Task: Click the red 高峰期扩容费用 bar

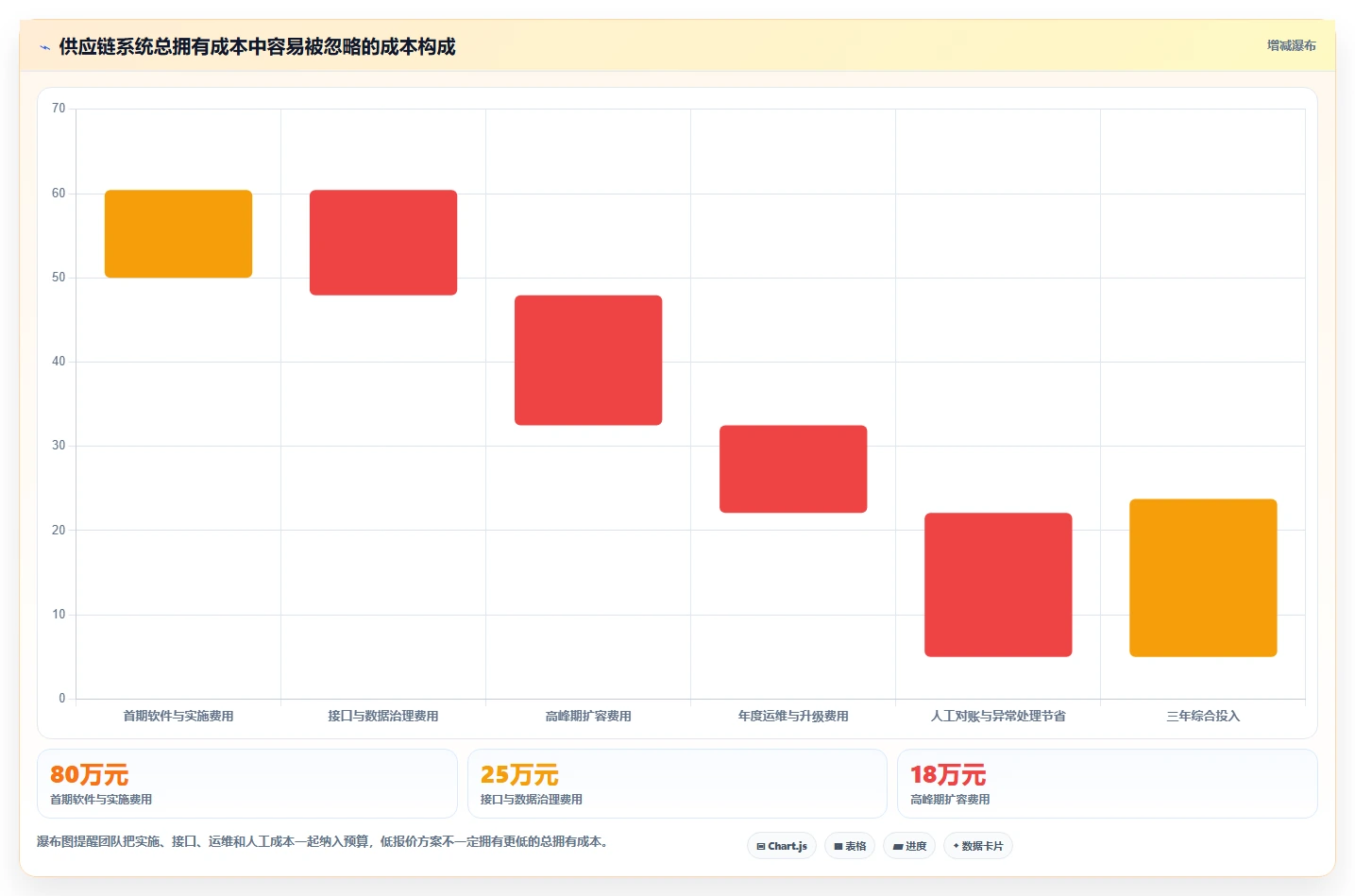Action: pos(588,361)
